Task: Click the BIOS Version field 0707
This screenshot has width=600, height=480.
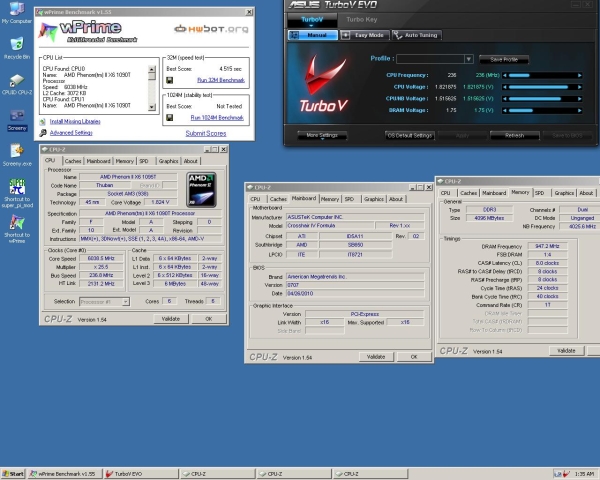Action: [355, 285]
